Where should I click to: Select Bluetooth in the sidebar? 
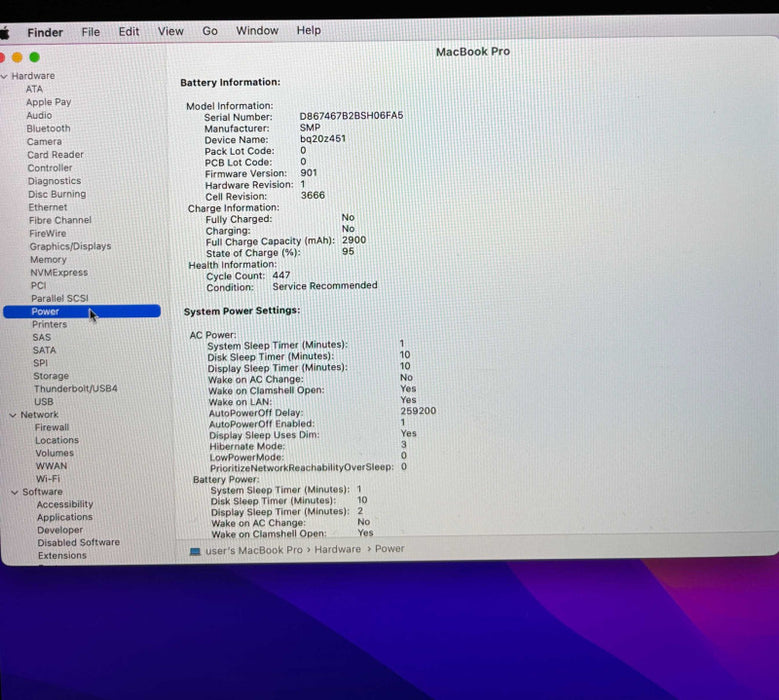[48, 128]
